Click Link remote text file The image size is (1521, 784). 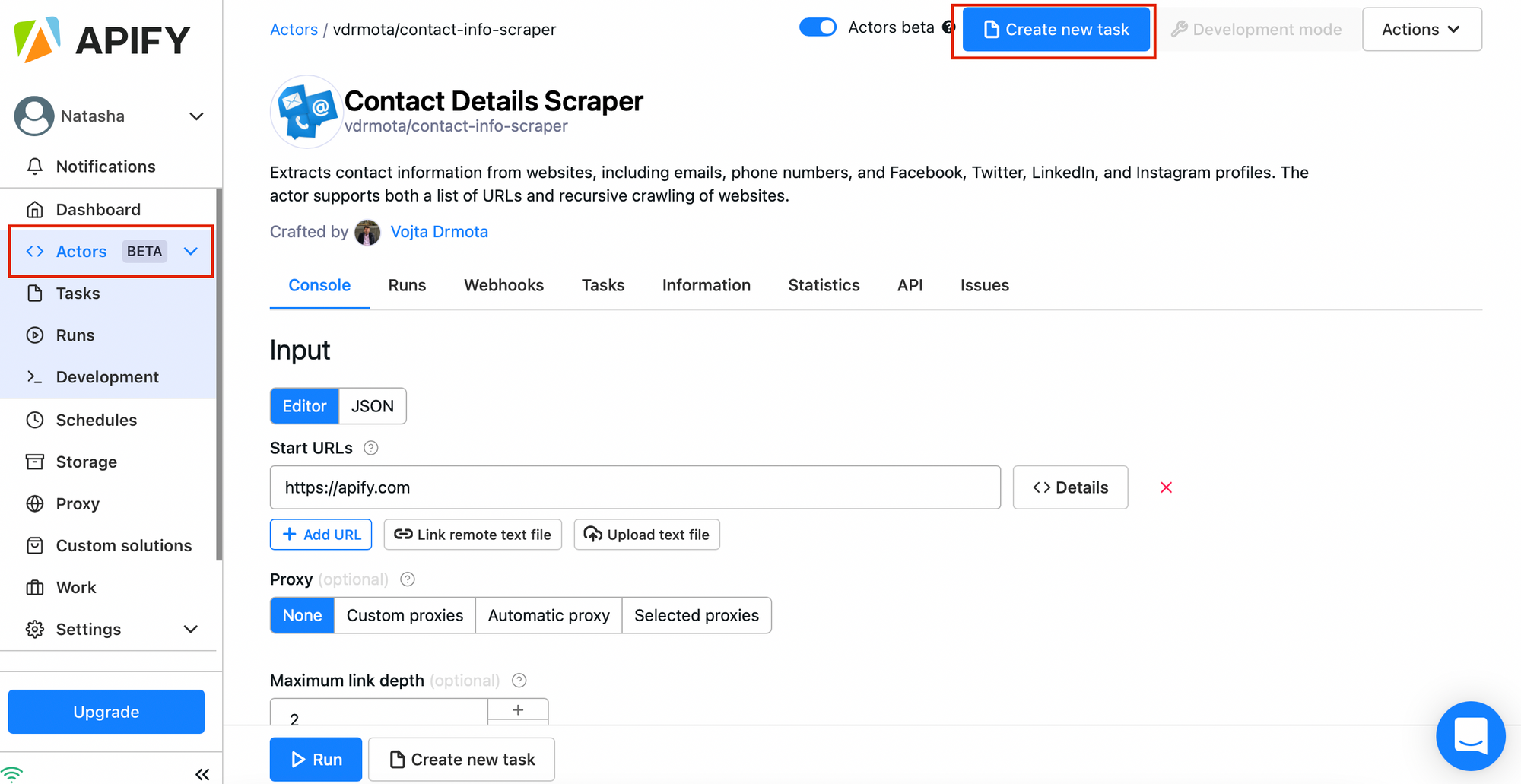click(473, 535)
